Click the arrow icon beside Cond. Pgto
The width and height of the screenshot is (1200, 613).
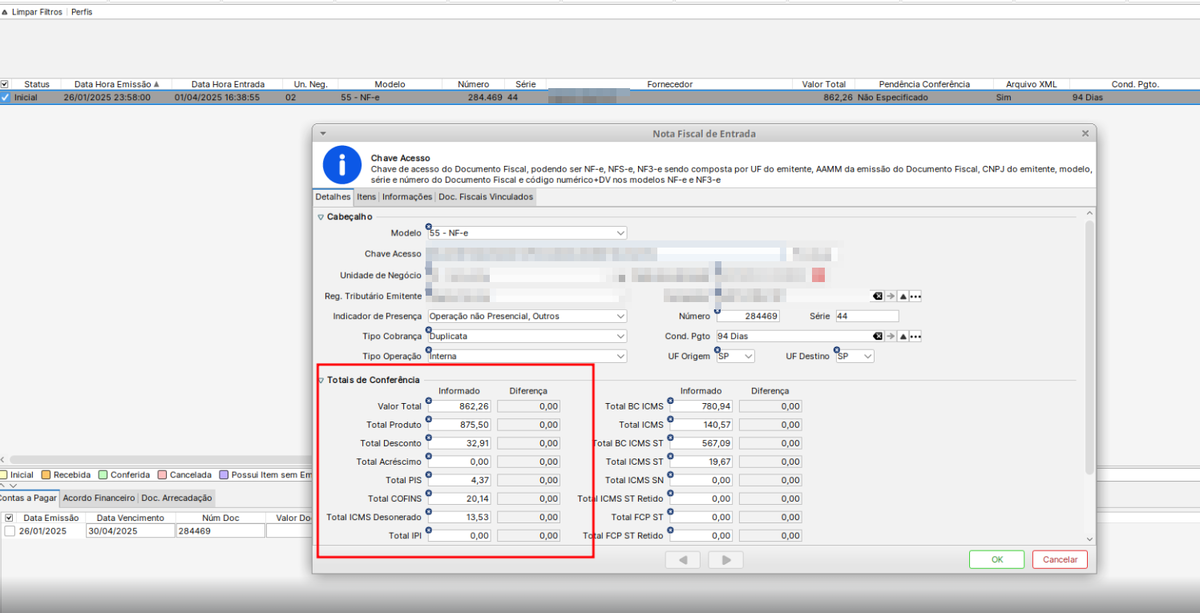tap(890, 337)
